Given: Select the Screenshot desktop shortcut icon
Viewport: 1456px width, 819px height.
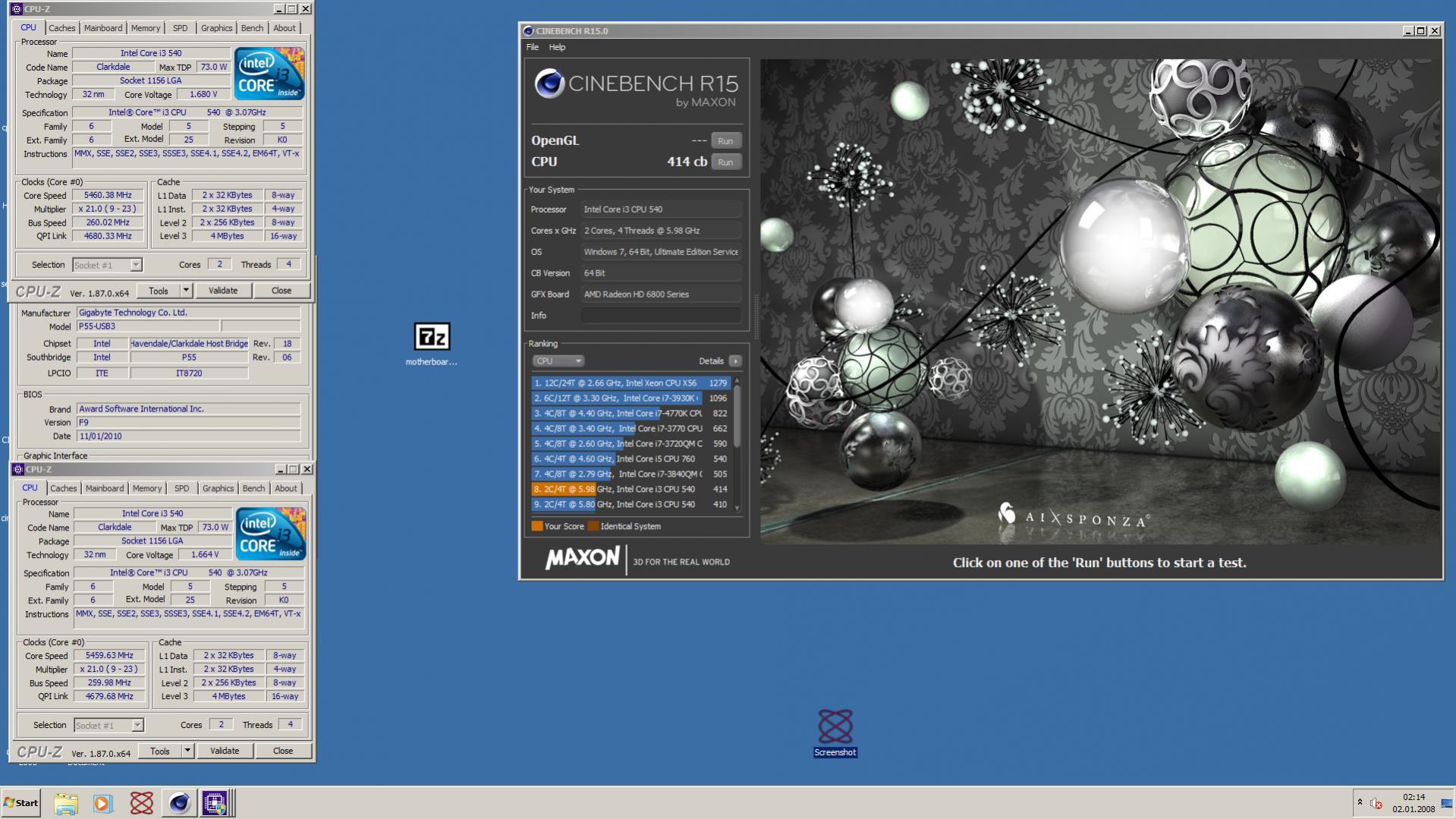Looking at the screenshot, I should pos(835,732).
